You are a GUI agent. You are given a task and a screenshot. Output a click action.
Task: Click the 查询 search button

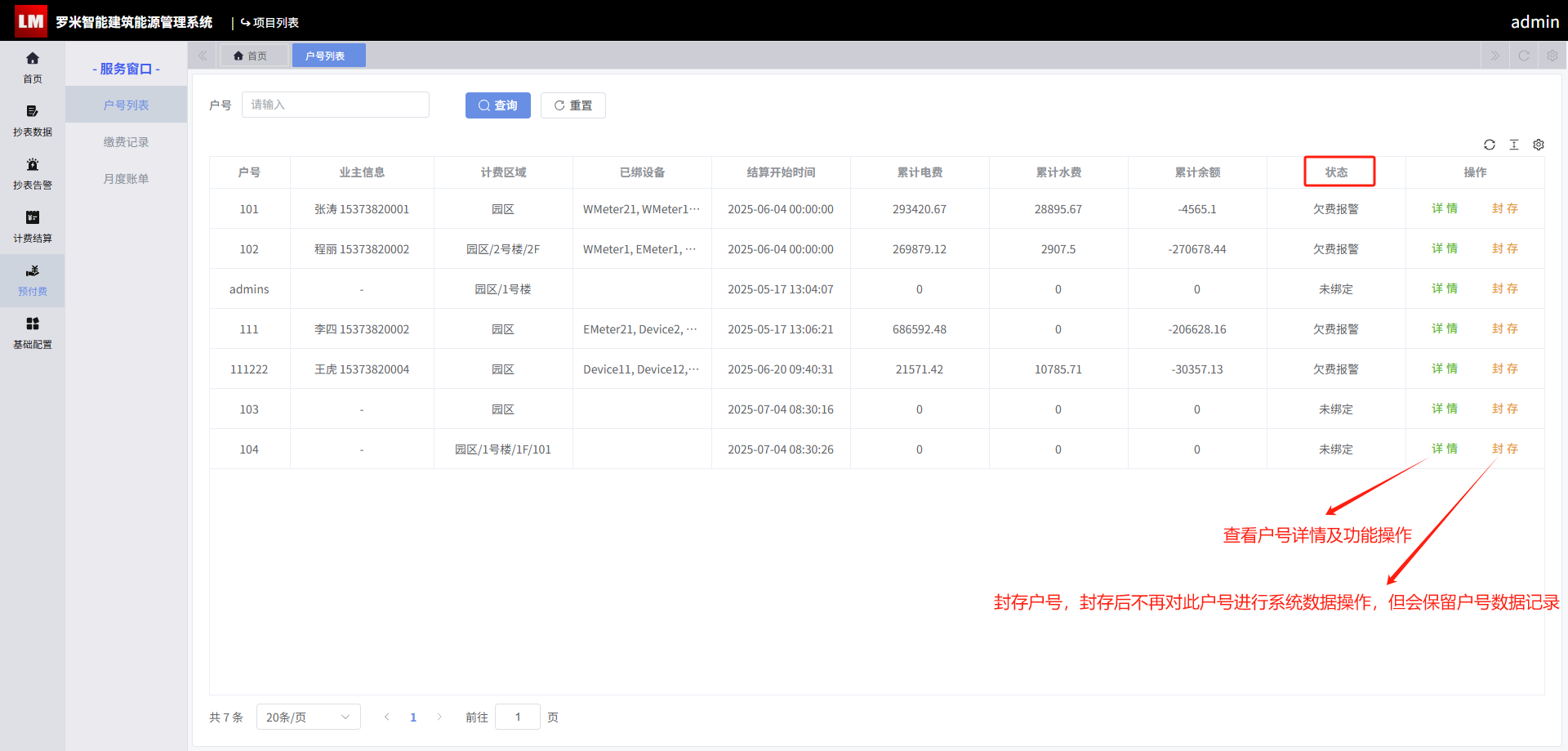[x=498, y=105]
